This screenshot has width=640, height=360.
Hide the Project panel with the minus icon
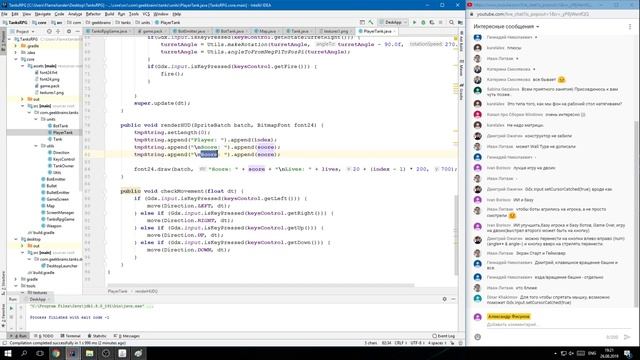pos(77,31)
